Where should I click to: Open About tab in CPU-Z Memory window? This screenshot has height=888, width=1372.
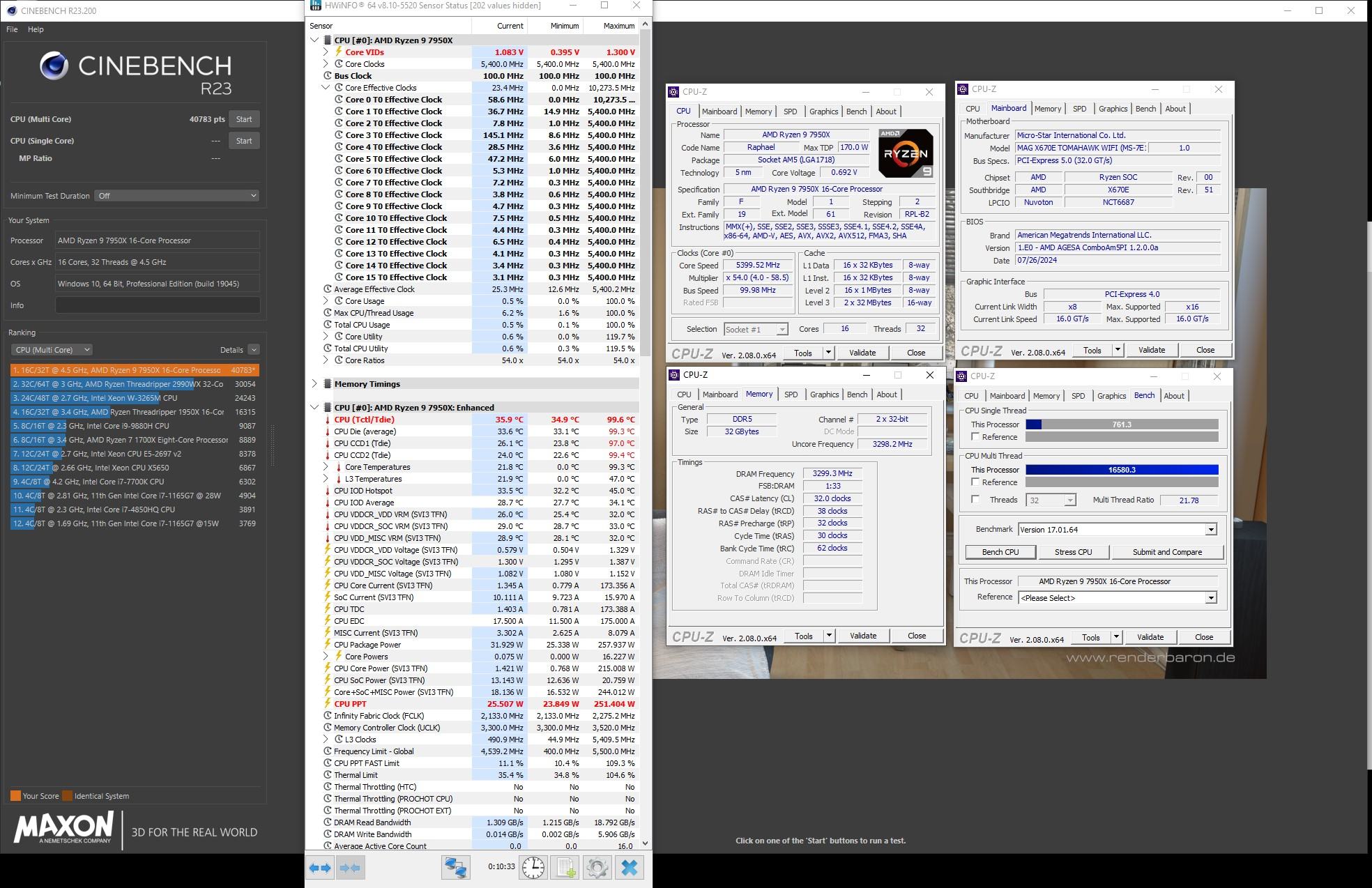tap(887, 395)
